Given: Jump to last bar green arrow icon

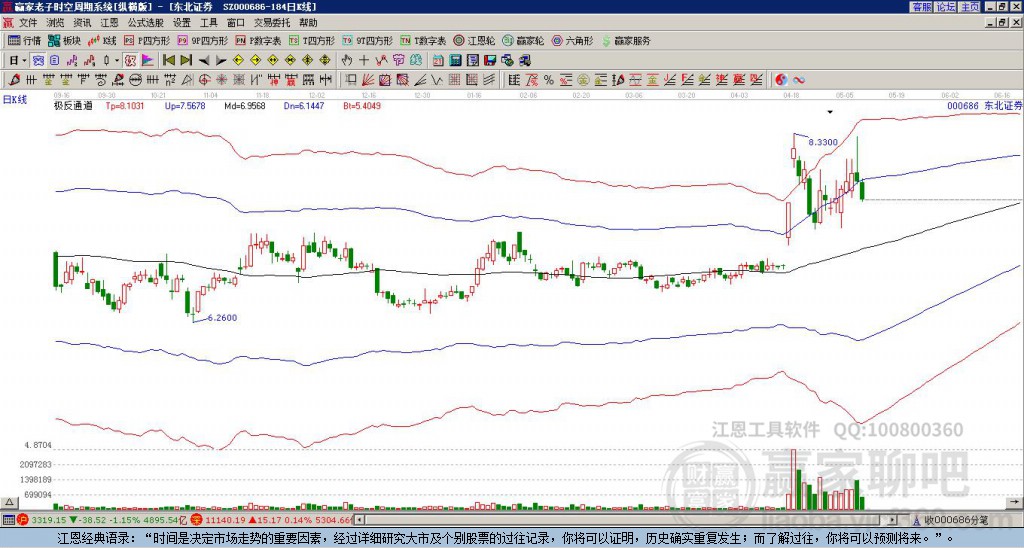Looking at the screenshot, I should [186, 60].
